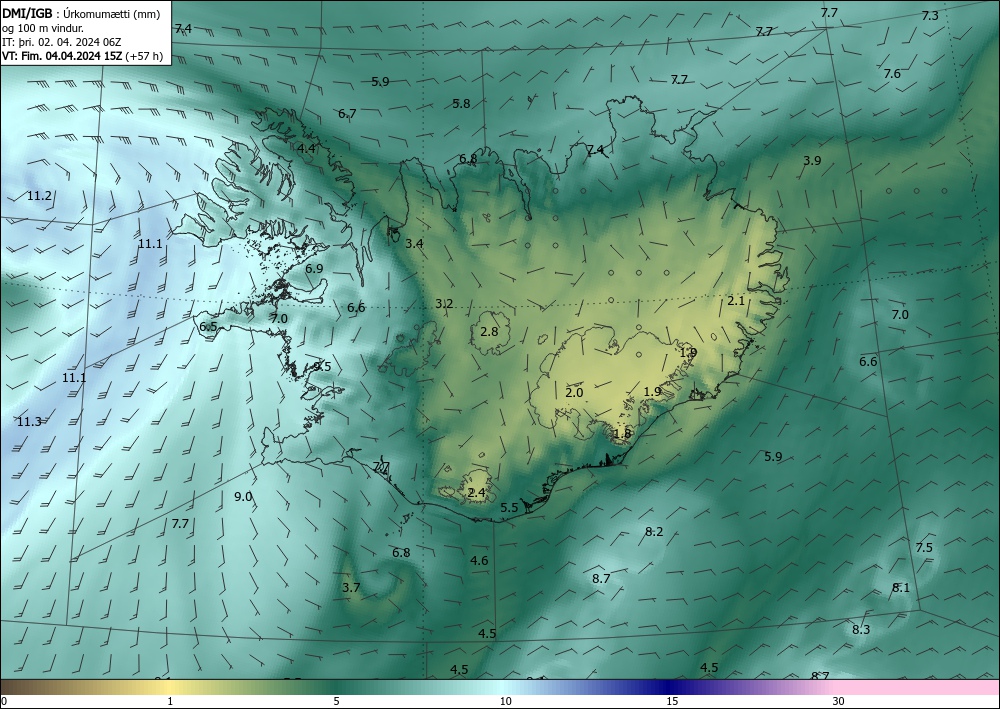Pick the 5.8 value on the map
This screenshot has width=1000, height=709.
(461, 103)
